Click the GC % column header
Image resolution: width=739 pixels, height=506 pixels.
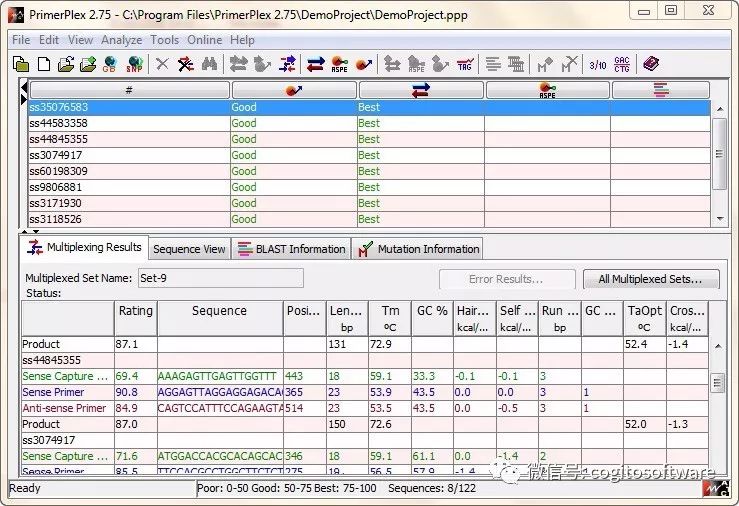pos(432,318)
